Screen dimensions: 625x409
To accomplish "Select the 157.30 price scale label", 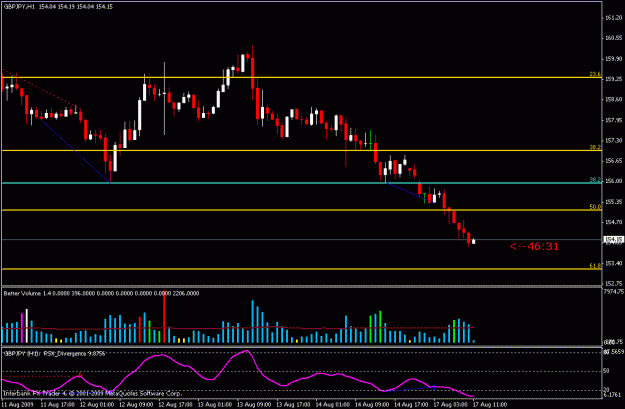I will tap(613, 141).
